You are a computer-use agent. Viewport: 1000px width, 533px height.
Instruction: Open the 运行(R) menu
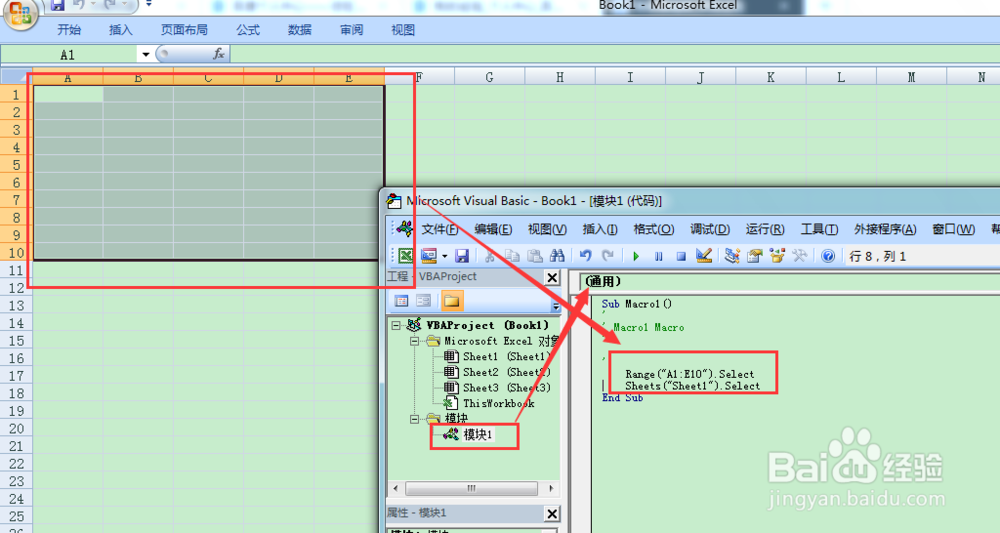point(765,230)
